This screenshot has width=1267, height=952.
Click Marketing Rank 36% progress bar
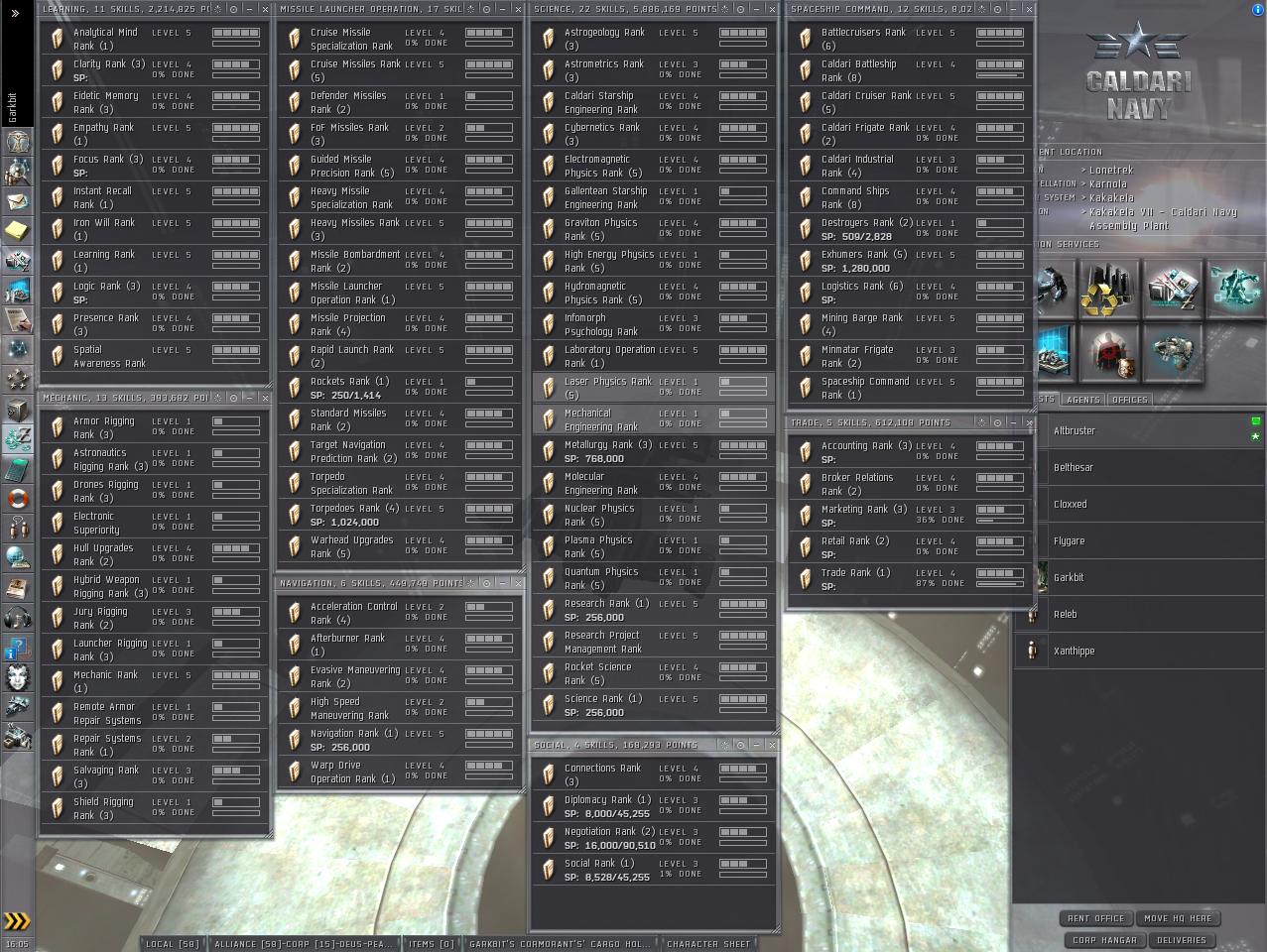coord(1000,520)
